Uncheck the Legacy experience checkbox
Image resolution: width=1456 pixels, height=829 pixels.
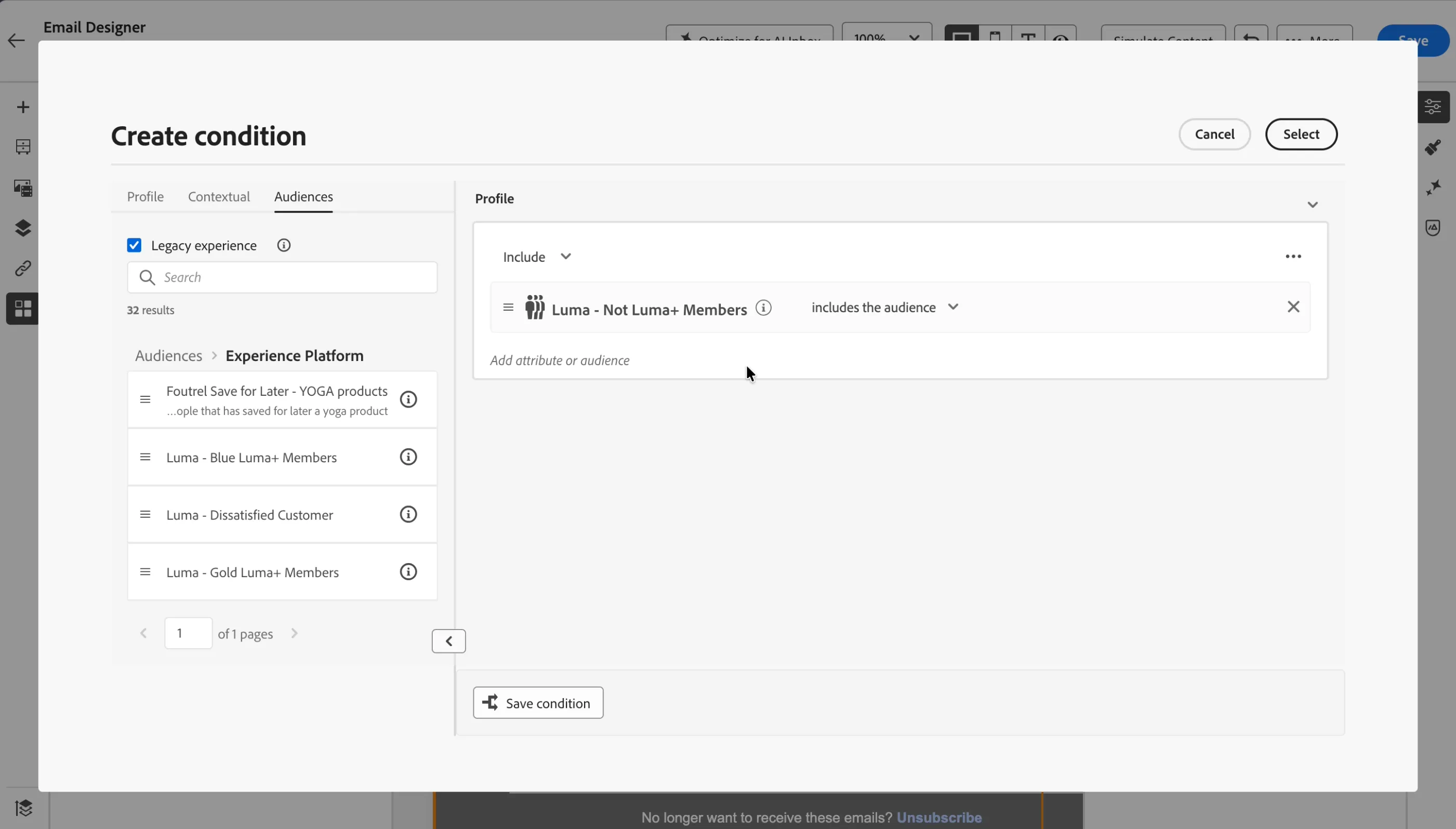(x=135, y=245)
